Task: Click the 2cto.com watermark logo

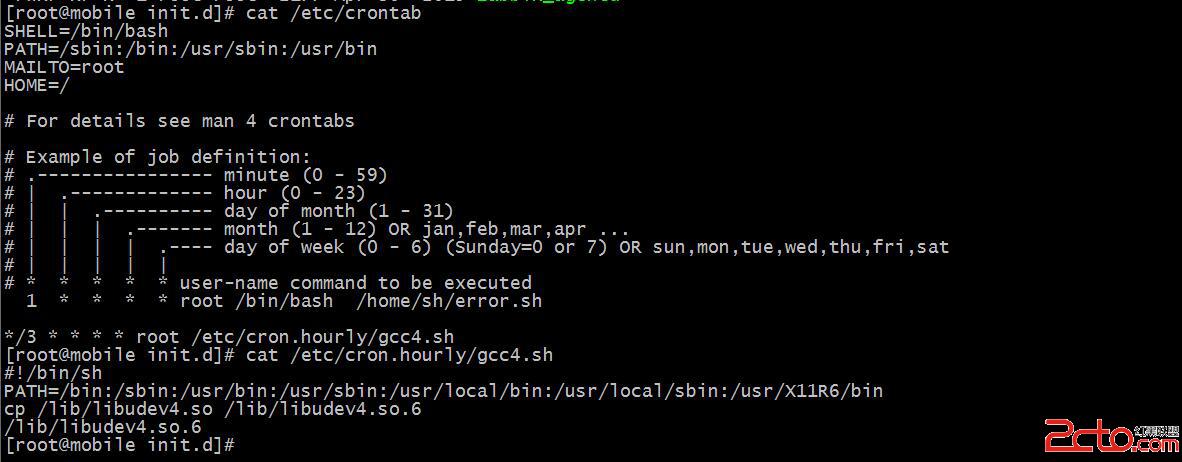Action: tap(1111, 436)
